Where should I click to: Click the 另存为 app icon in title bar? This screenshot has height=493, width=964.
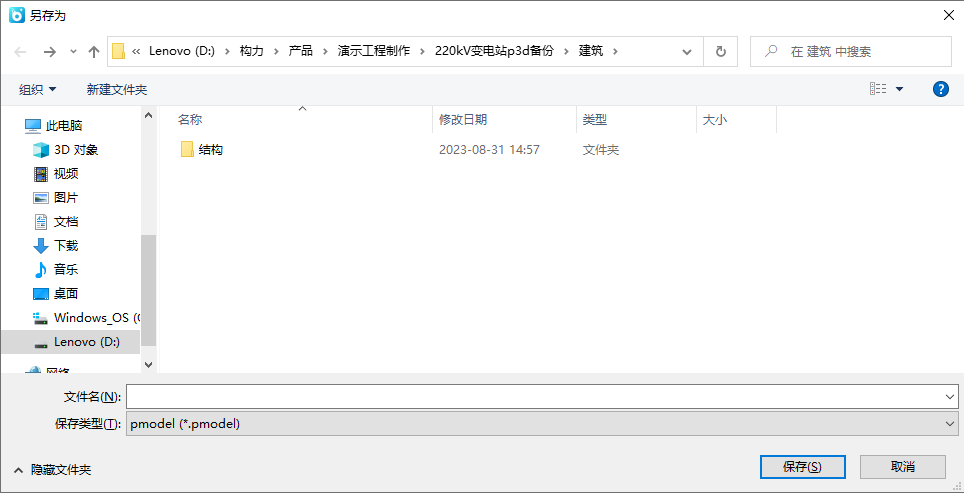[17, 15]
